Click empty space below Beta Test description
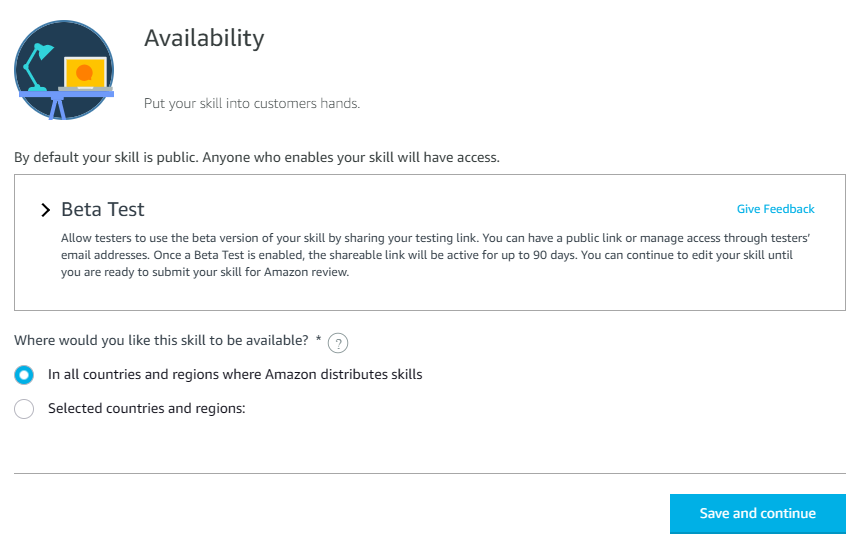Screen dimensions: 858x546 430,295
